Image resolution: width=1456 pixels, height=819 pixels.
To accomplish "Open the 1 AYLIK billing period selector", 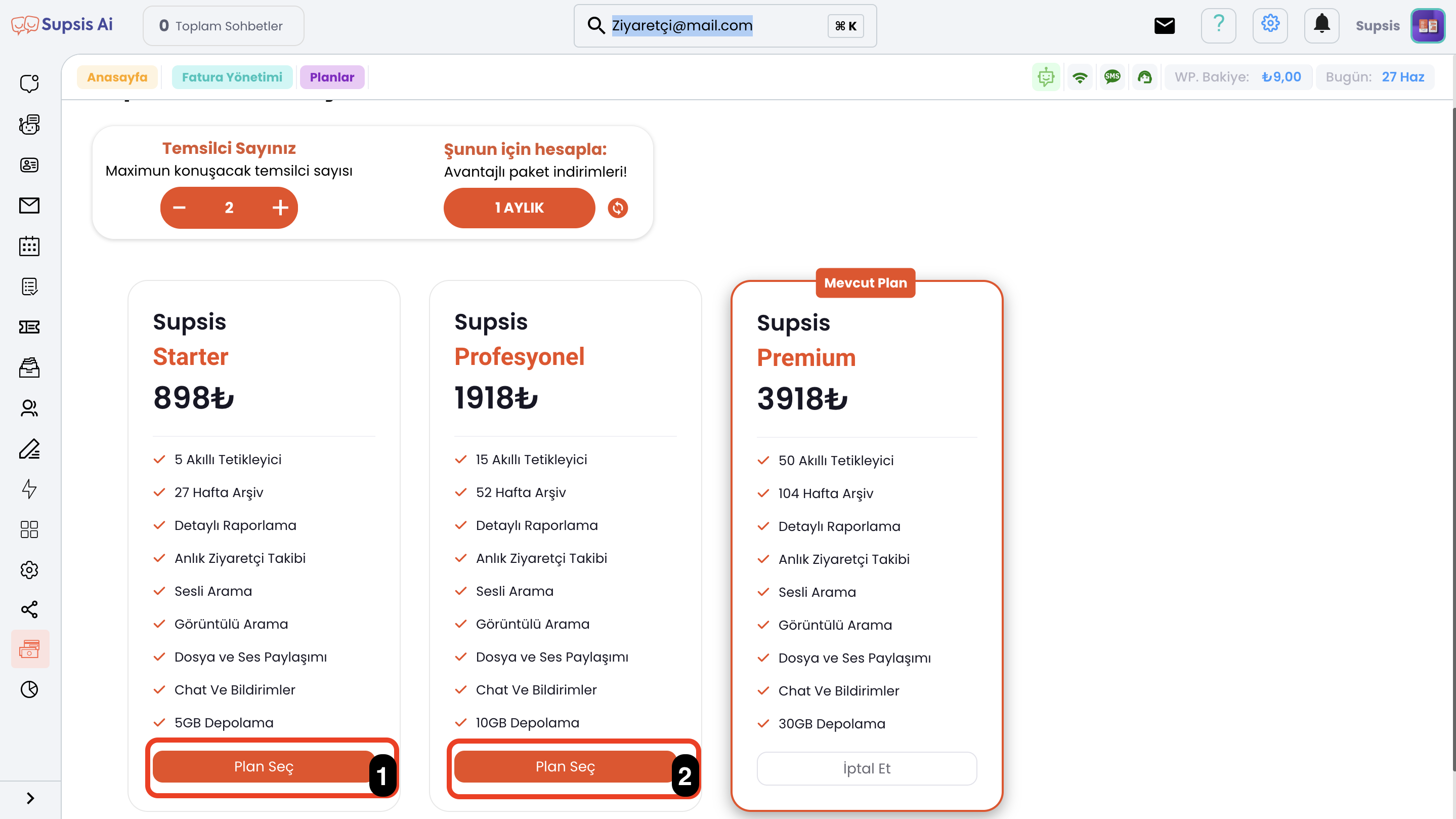I will coord(519,208).
